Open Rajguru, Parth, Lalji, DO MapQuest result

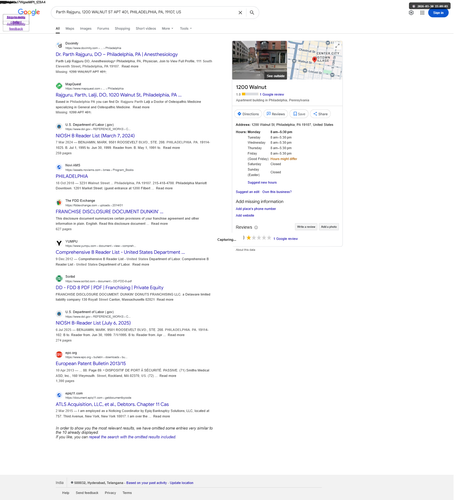click(x=119, y=95)
